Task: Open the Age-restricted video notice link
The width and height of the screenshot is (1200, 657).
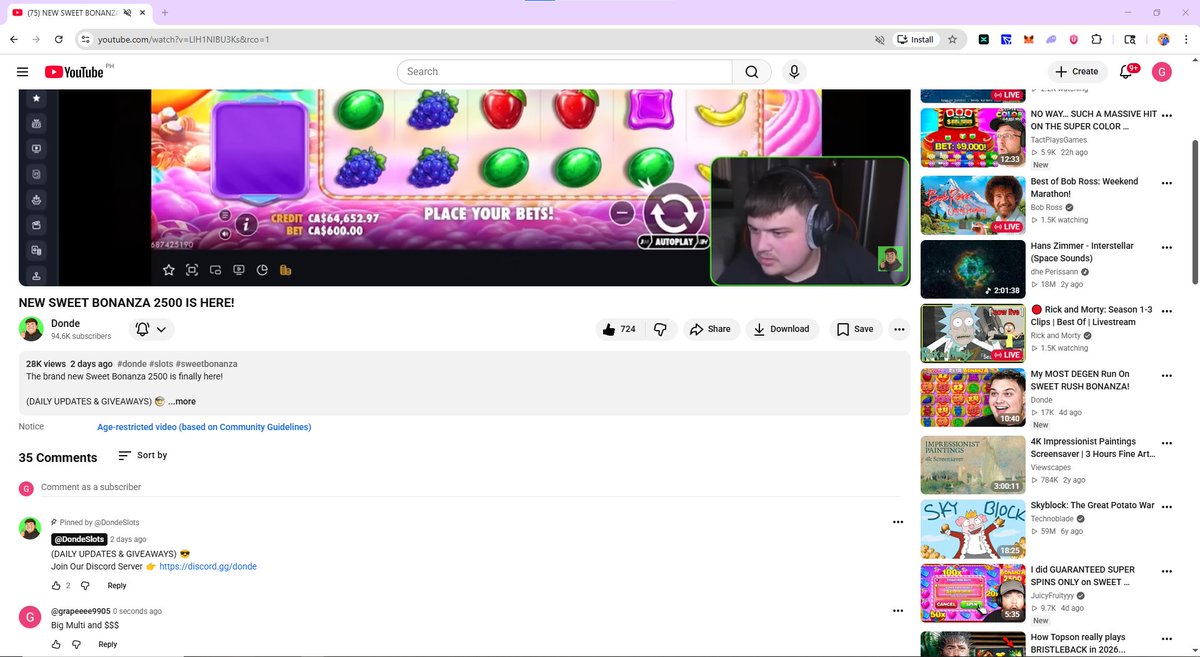Action: click(x=204, y=427)
